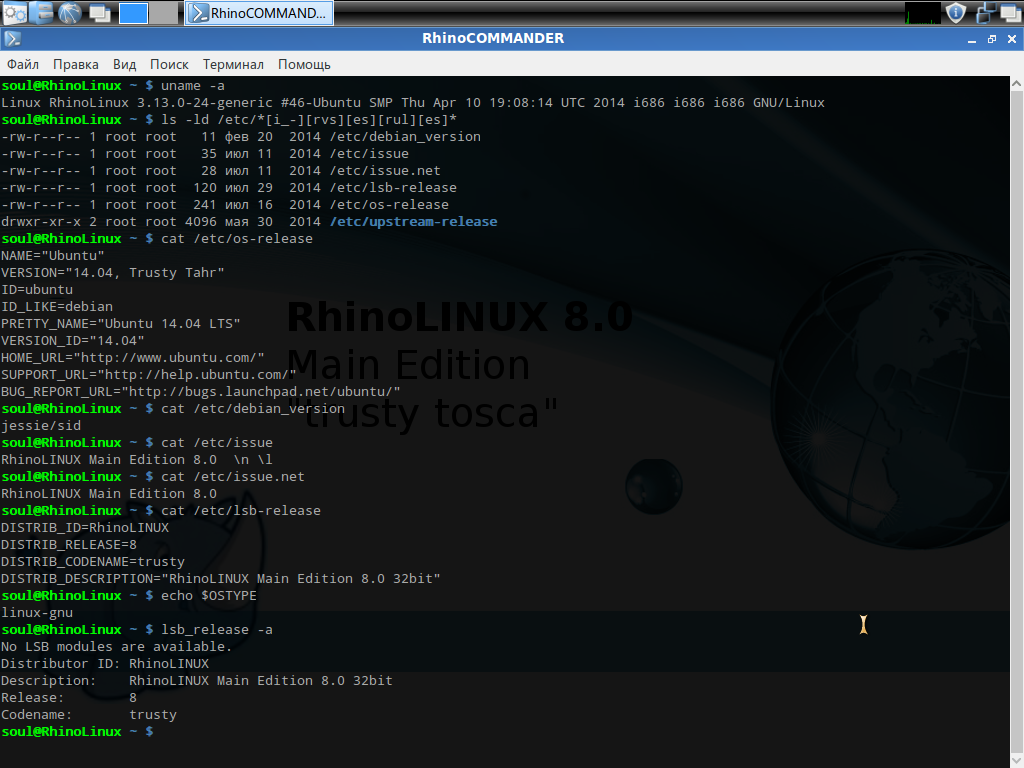Click the /etc/issue.net listing row
This screenshot has width=1024, height=768.
click(221, 171)
